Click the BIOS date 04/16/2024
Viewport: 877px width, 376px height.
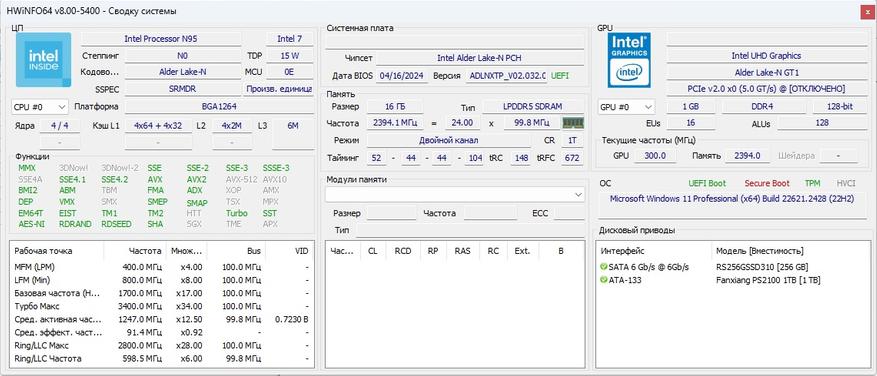[402, 76]
